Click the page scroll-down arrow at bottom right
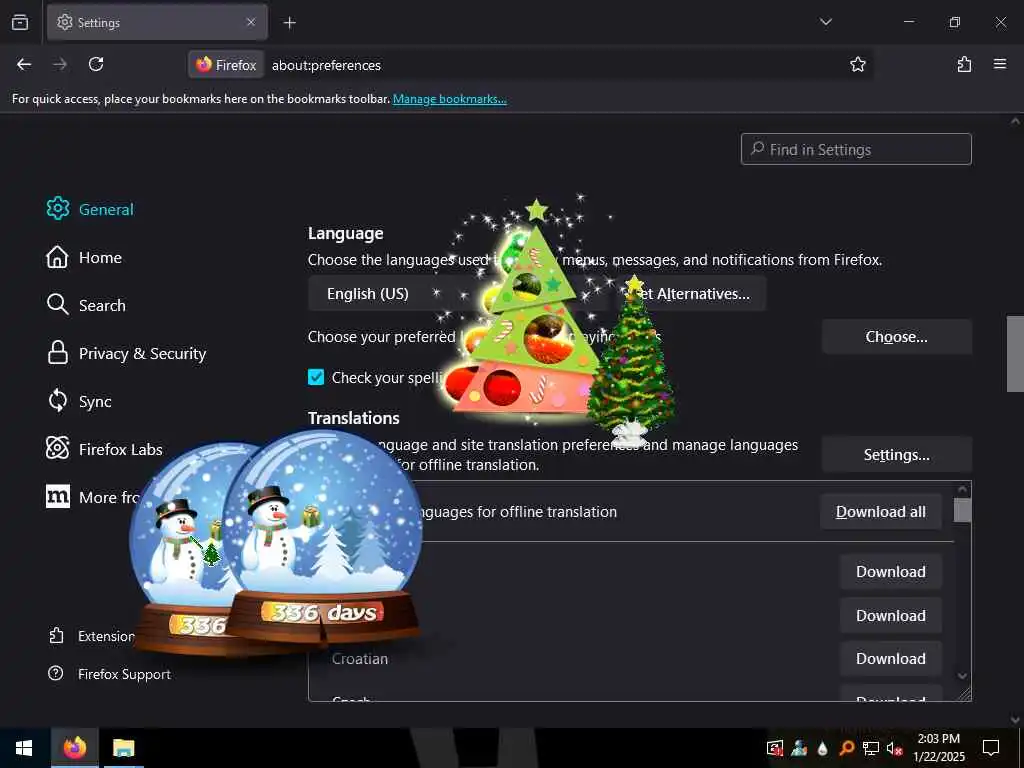The height and width of the screenshot is (768, 1024). point(1015,720)
